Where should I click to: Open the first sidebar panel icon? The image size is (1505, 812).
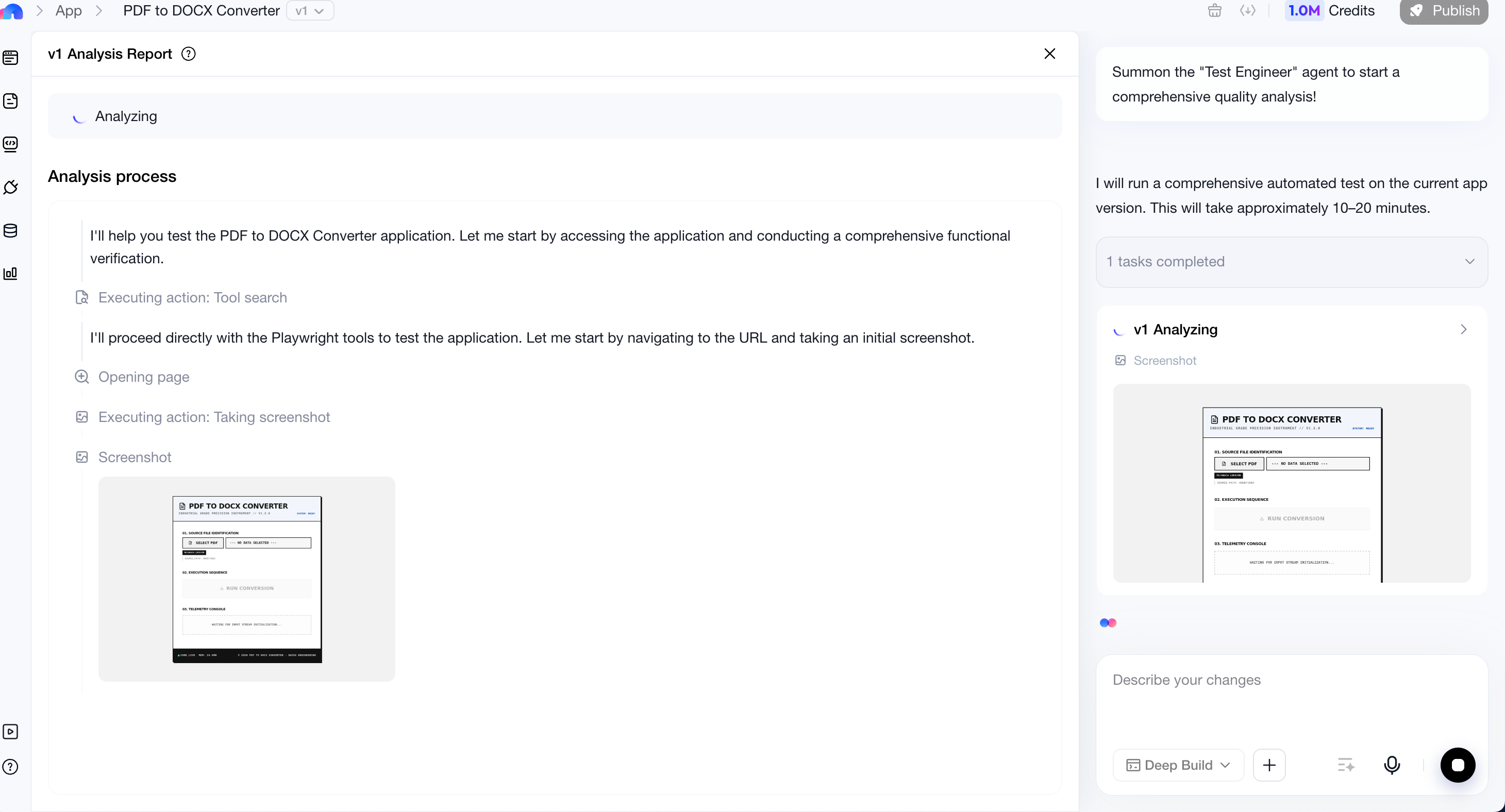coord(10,57)
